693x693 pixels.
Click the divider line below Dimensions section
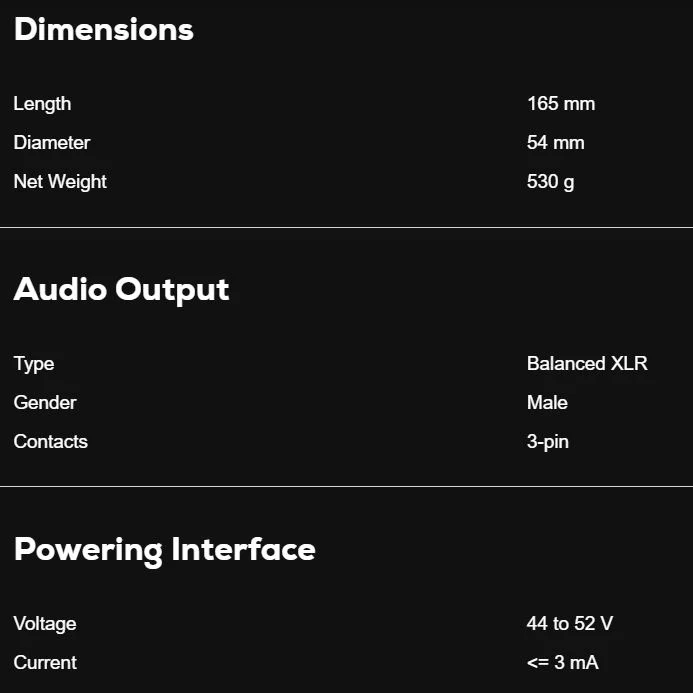point(346,228)
